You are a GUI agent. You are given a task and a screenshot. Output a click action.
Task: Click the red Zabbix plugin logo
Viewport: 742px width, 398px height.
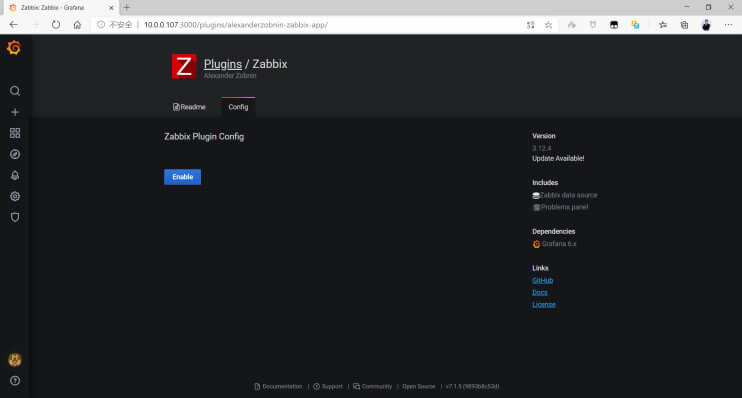tap(184, 66)
